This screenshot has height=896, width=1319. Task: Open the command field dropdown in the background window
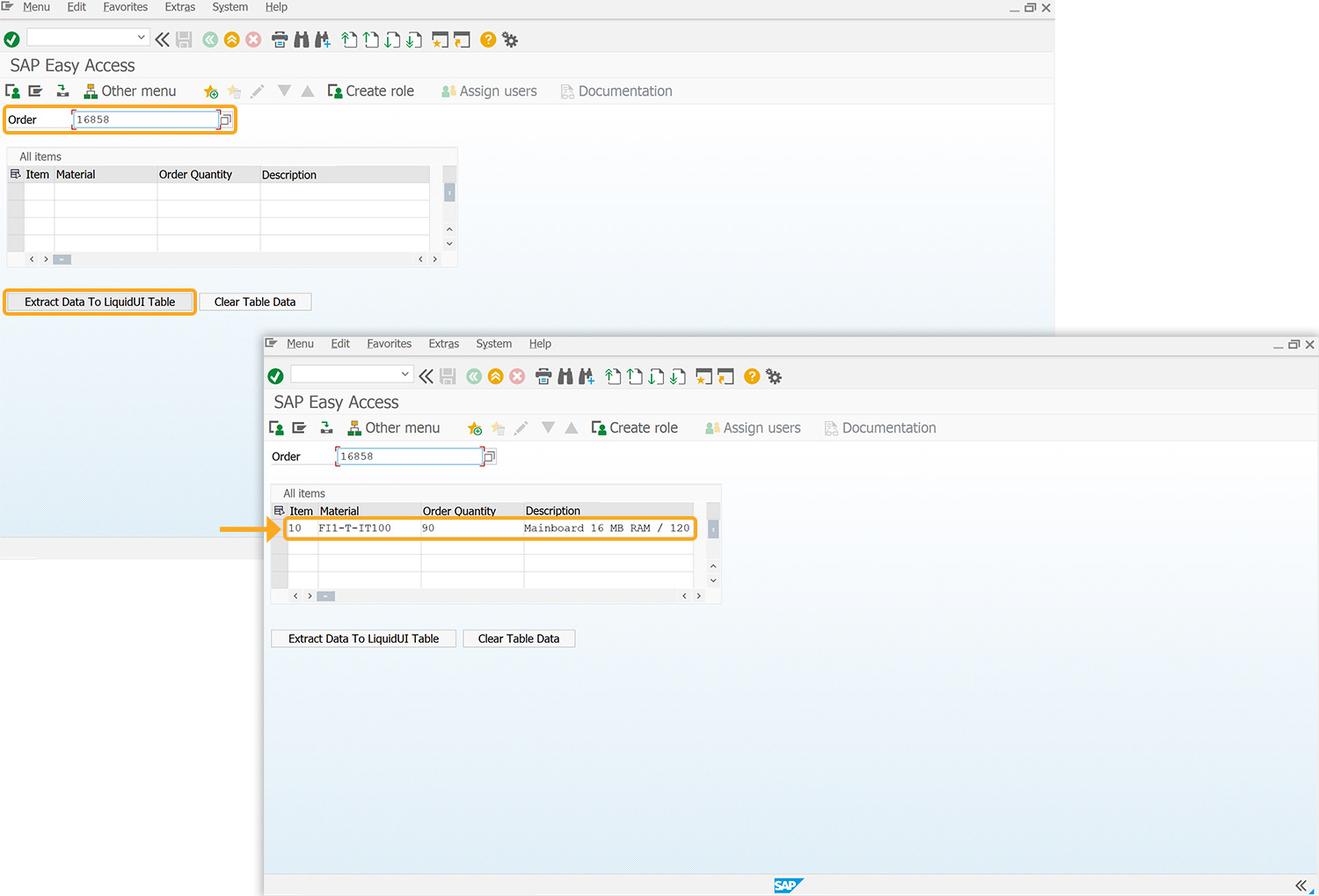[141, 37]
